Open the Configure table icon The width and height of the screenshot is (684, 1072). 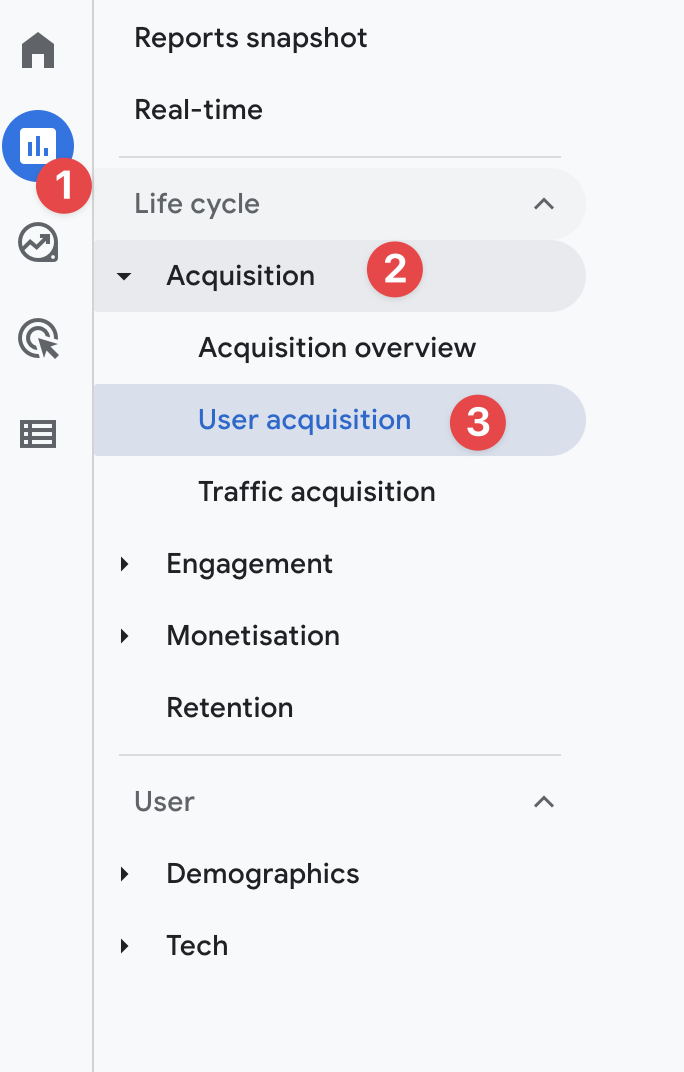pyautogui.click(x=38, y=434)
